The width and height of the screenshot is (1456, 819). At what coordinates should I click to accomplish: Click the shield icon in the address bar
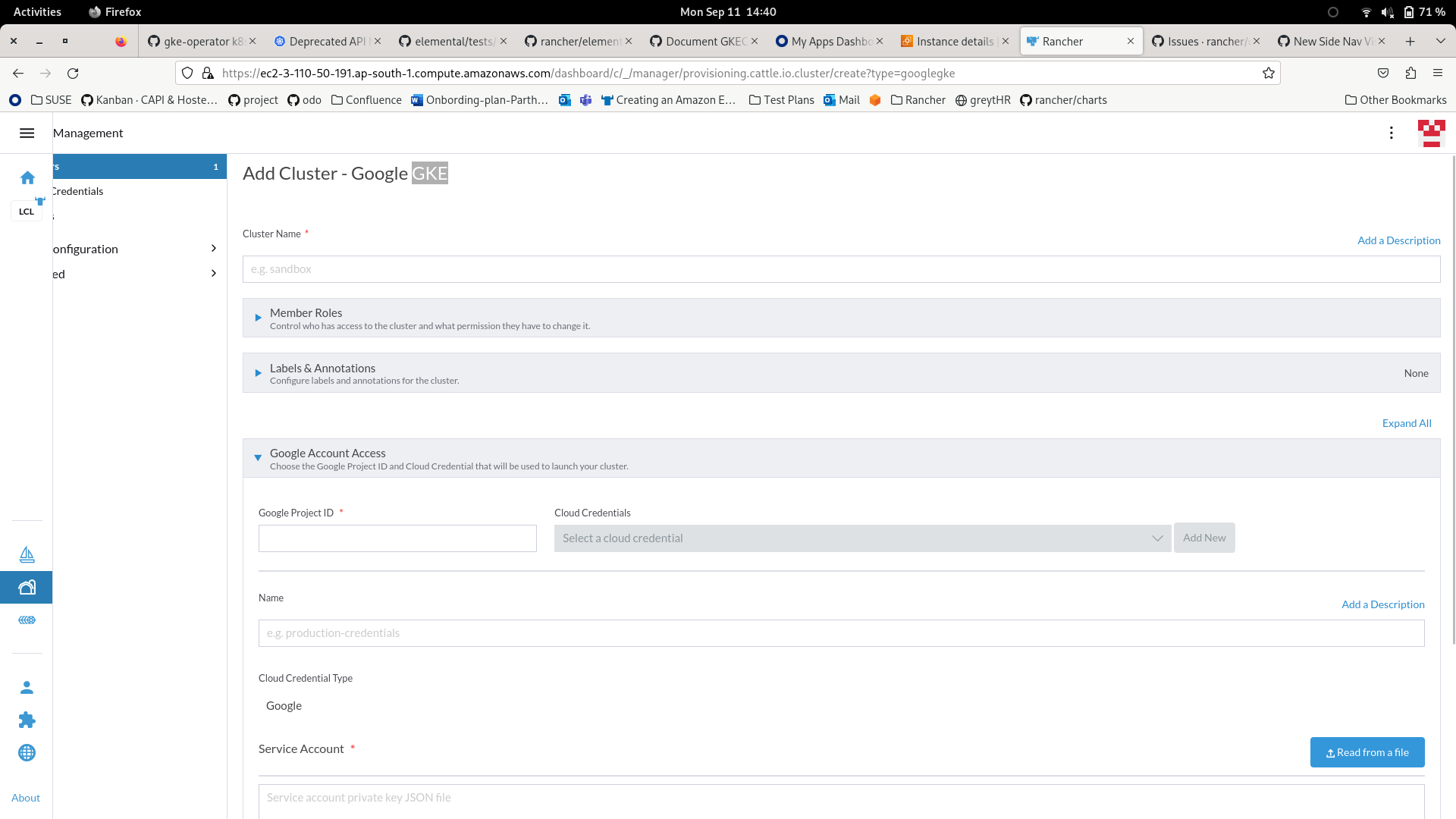point(187,73)
